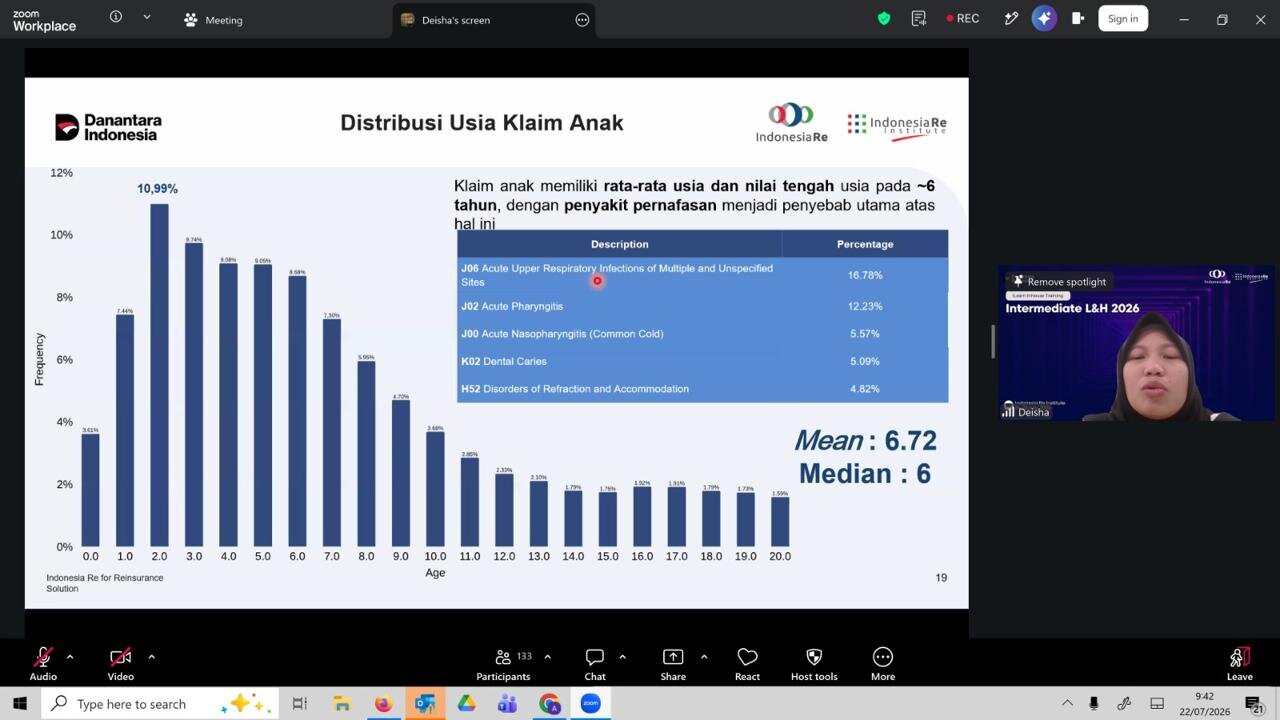Image resolution: width=1280 pixels, height=720 pixels.
Task: Select the Zoom taskbar icon
Action: point(591,704)
